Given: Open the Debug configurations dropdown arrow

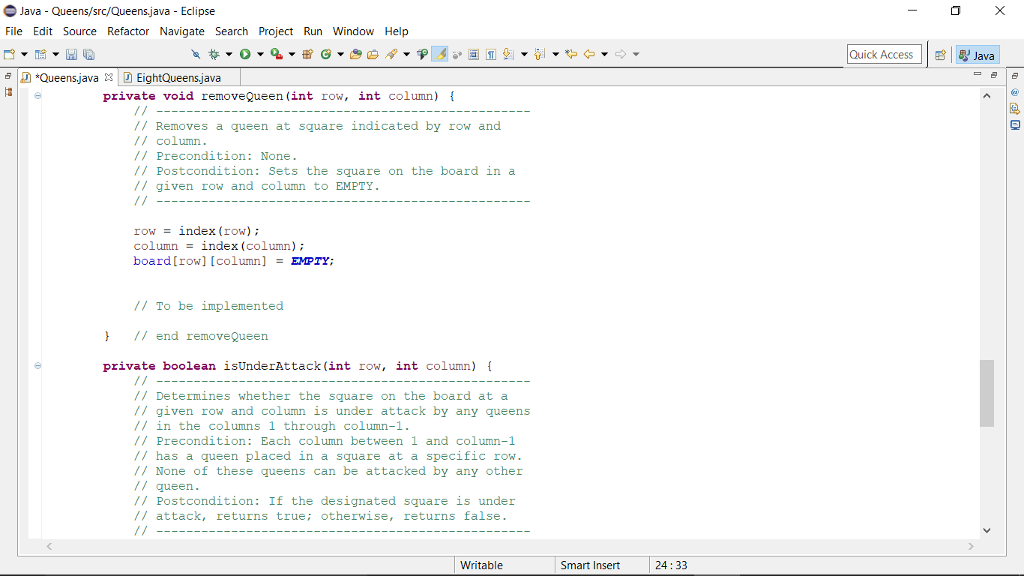Looking at the screenshot, I should pos(229,54).
